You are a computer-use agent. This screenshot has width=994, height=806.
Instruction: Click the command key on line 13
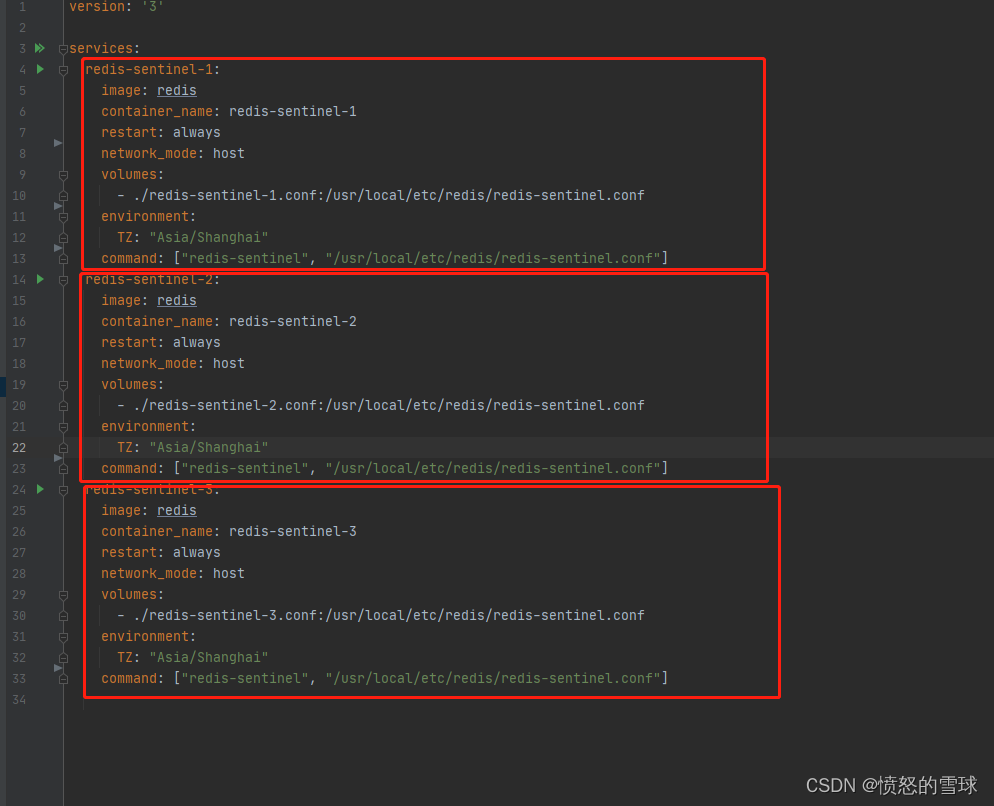point(129,258)
